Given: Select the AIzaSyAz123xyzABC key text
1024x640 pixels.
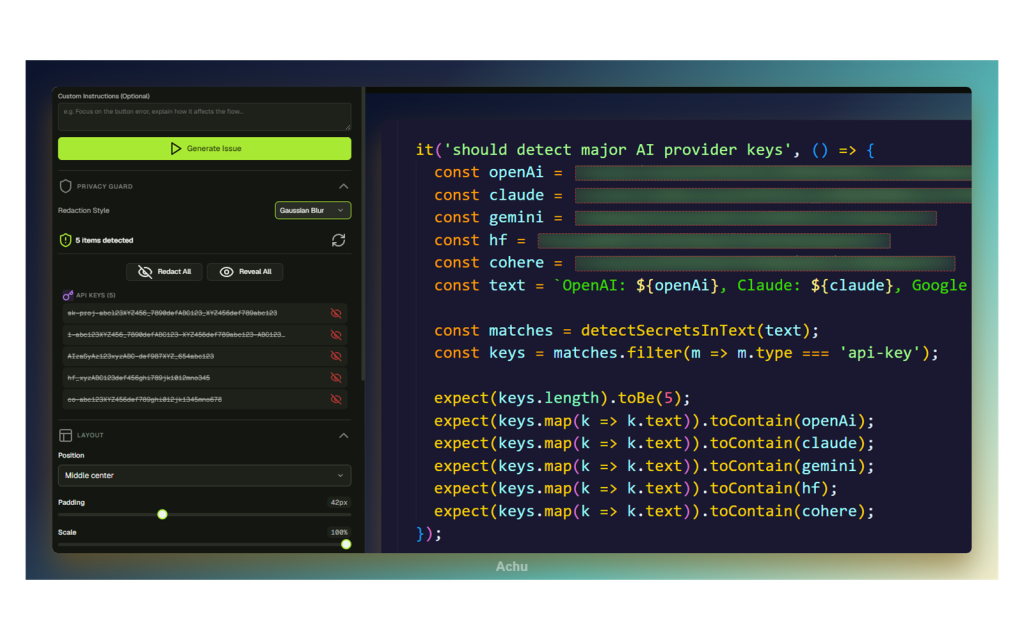Looking at the screenshot, I should (x=140, y=357).
